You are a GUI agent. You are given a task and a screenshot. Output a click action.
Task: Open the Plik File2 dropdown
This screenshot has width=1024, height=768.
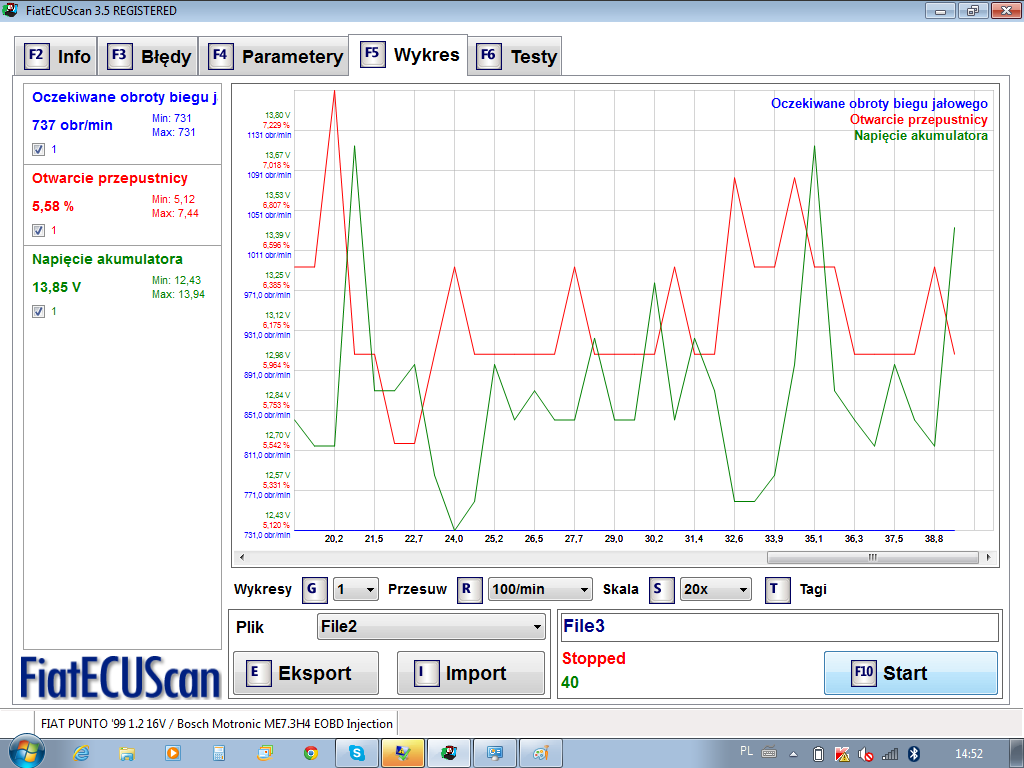tap(430, 627)
